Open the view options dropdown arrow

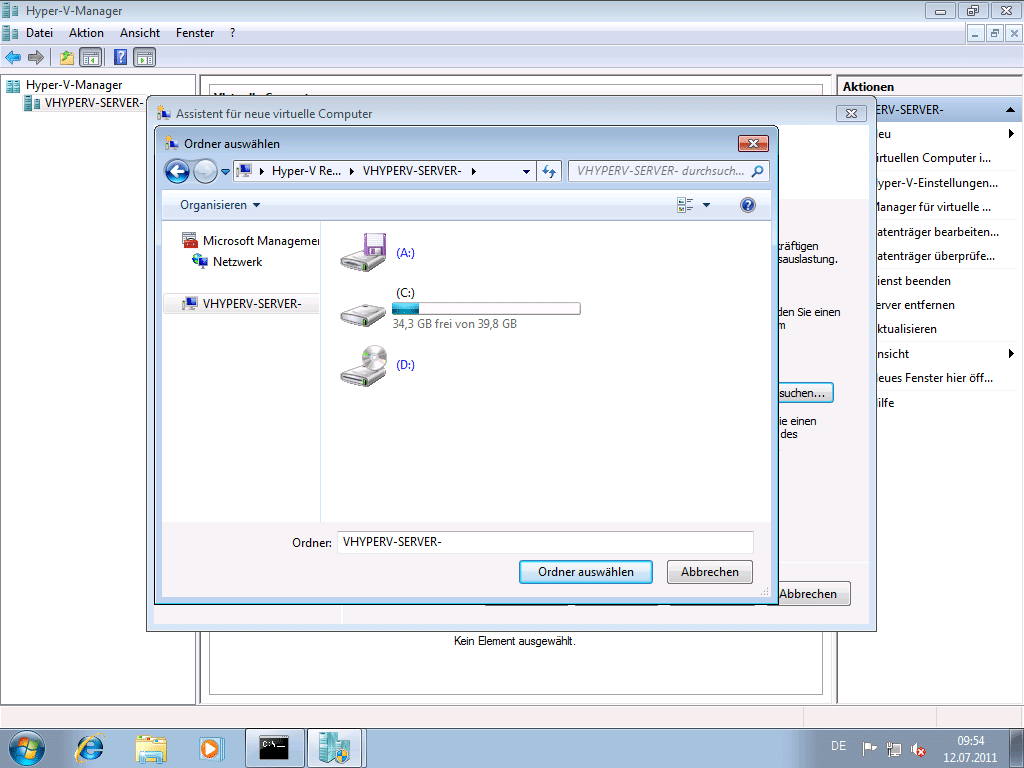(706, 205)
